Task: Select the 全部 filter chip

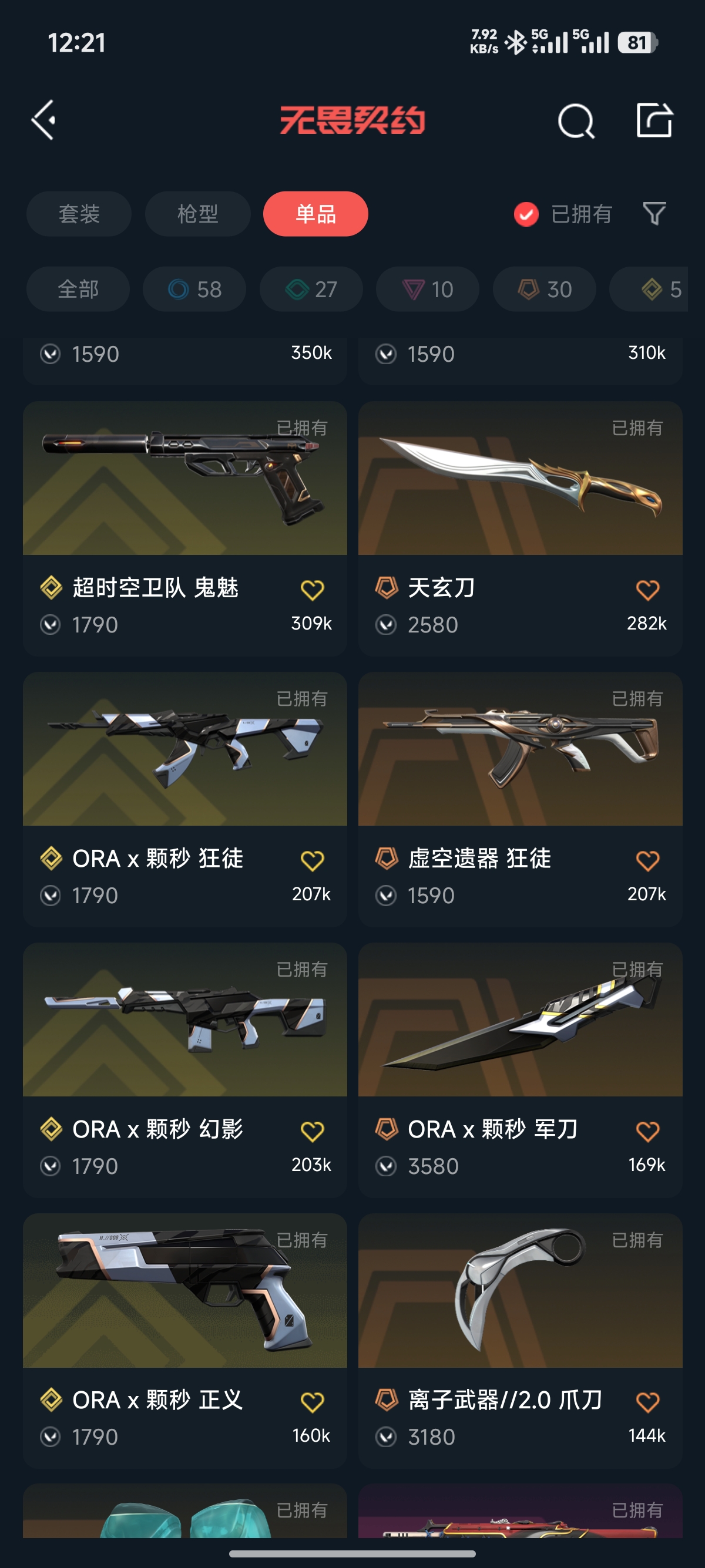Action: [x=78, y=289]
